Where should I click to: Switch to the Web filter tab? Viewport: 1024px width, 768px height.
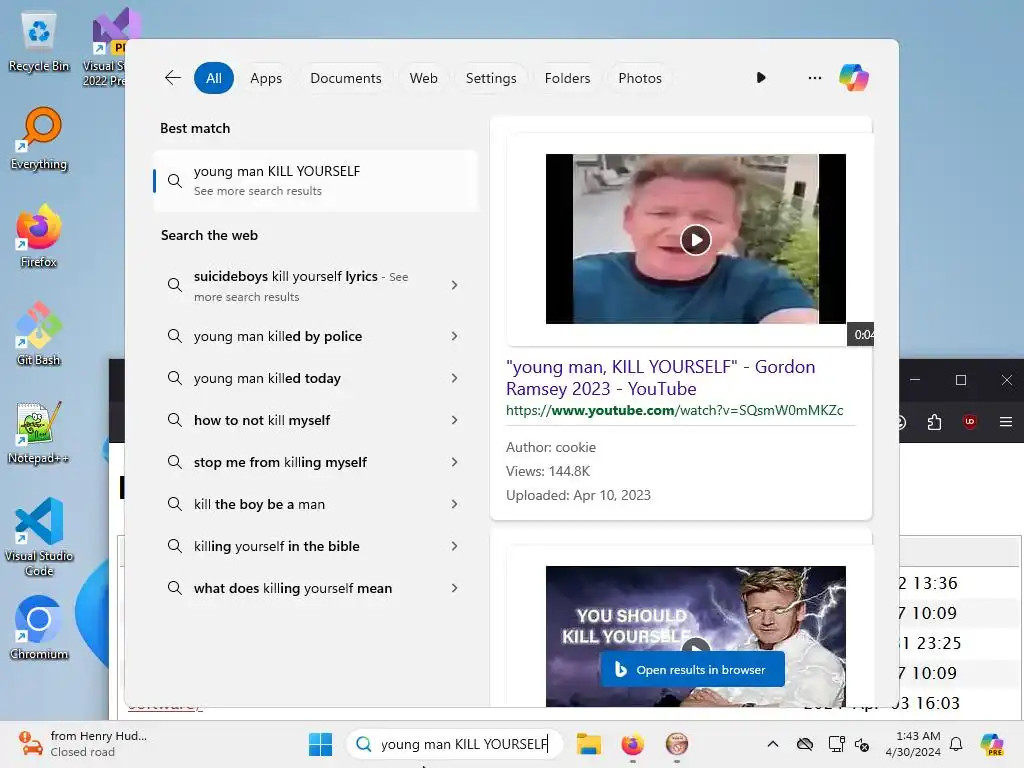pos(423,78)
